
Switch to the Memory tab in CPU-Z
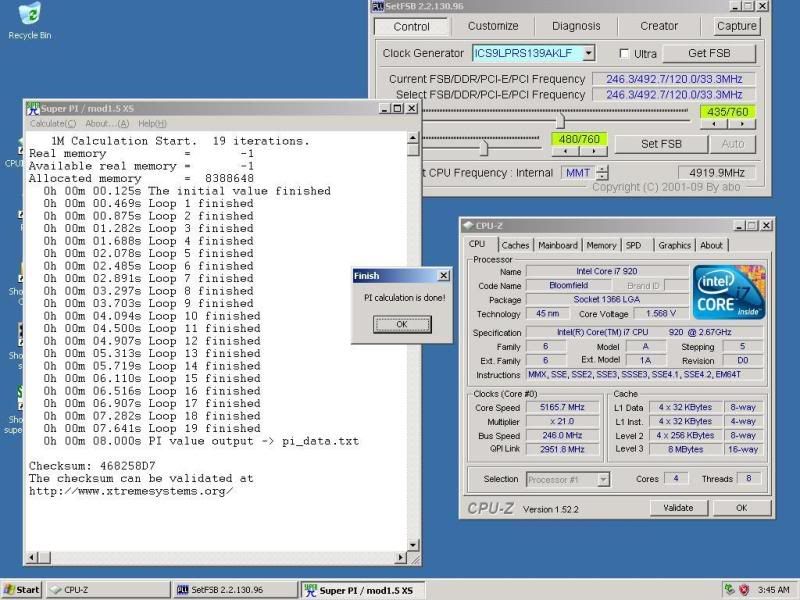click(x=601, y=245)
